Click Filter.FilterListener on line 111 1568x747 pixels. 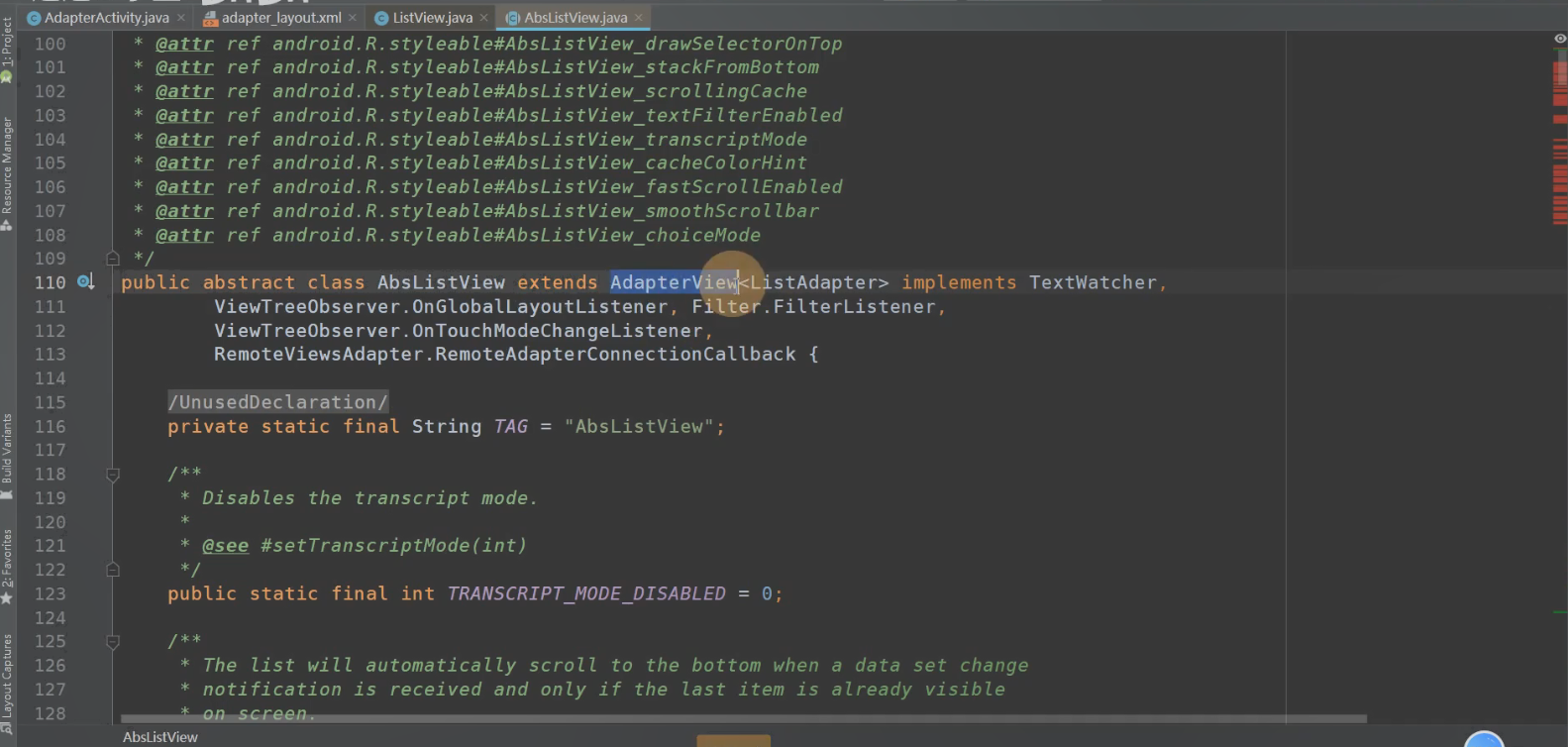[x=813, y=306]
